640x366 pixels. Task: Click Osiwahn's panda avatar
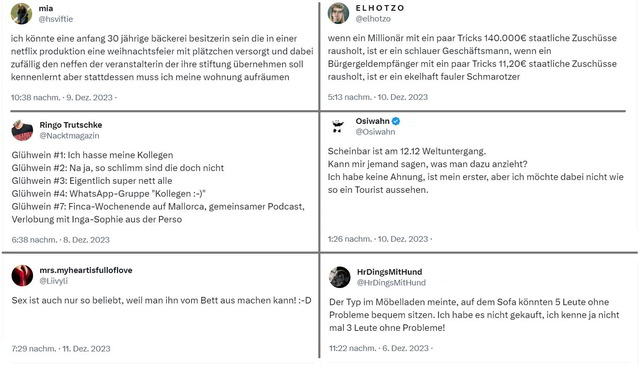[x=338, y=126]
